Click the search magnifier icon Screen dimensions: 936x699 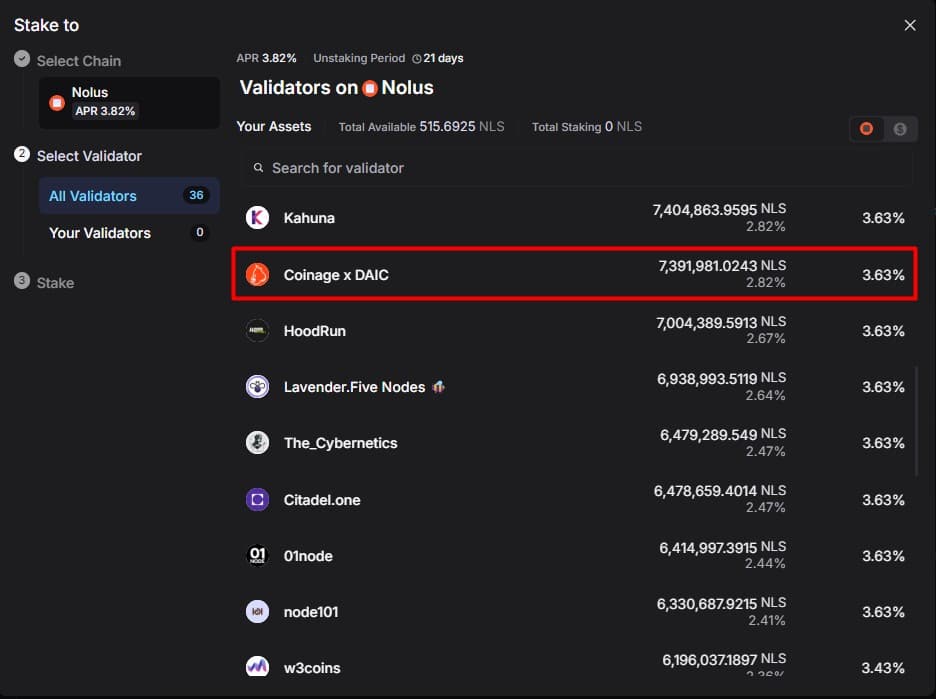[258, 168]
